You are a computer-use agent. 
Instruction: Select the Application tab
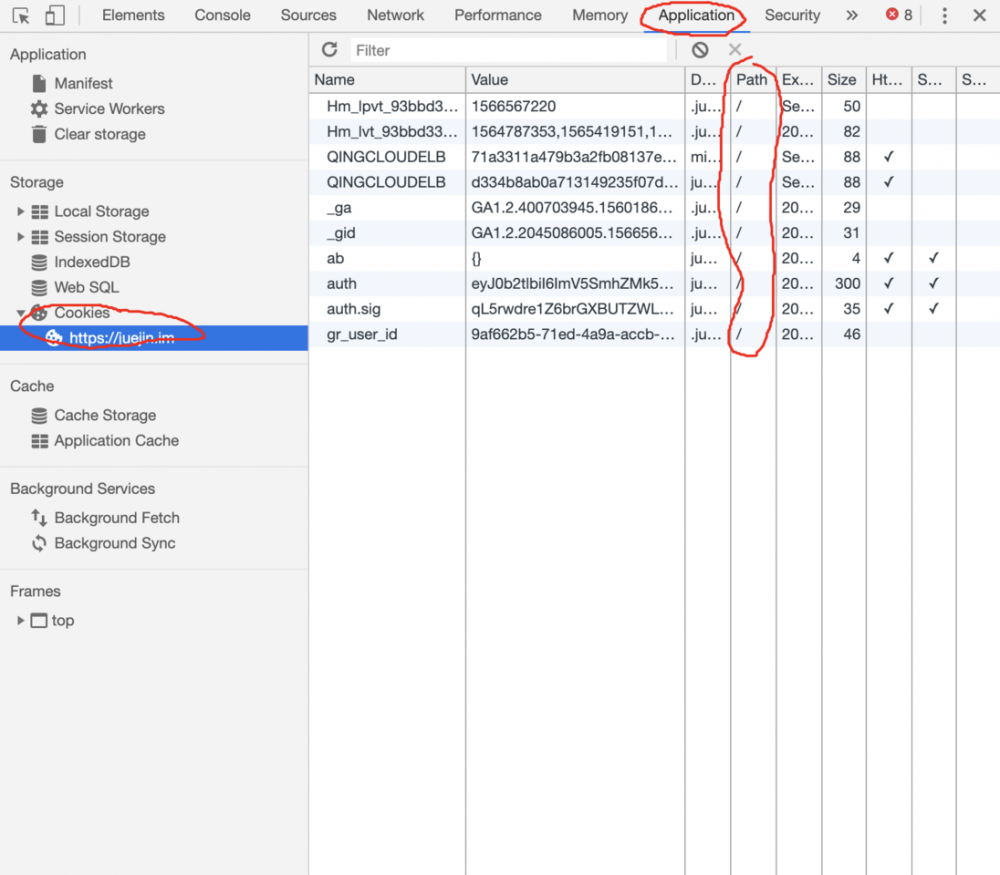click(696, 15)
